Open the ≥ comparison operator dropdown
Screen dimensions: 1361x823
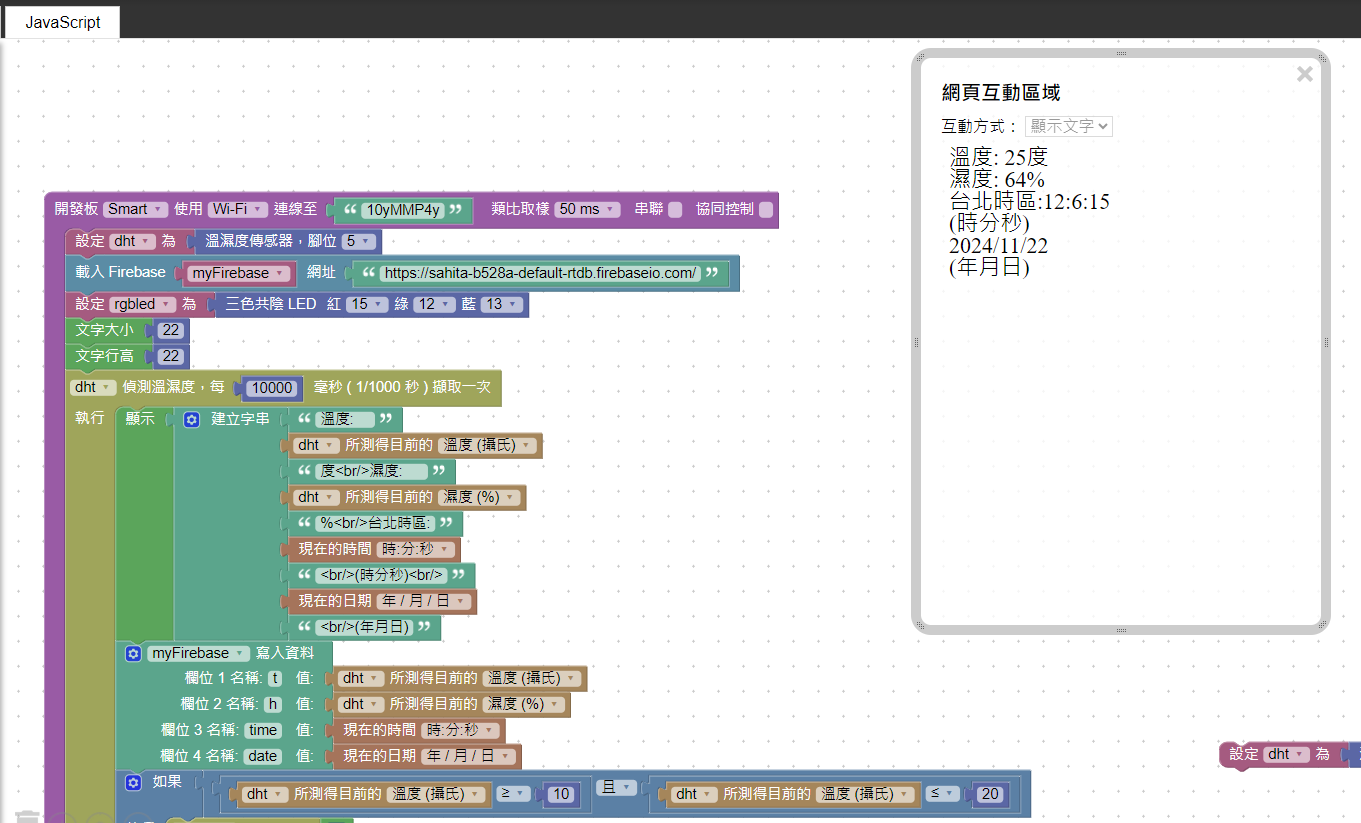tap(512, 794)
